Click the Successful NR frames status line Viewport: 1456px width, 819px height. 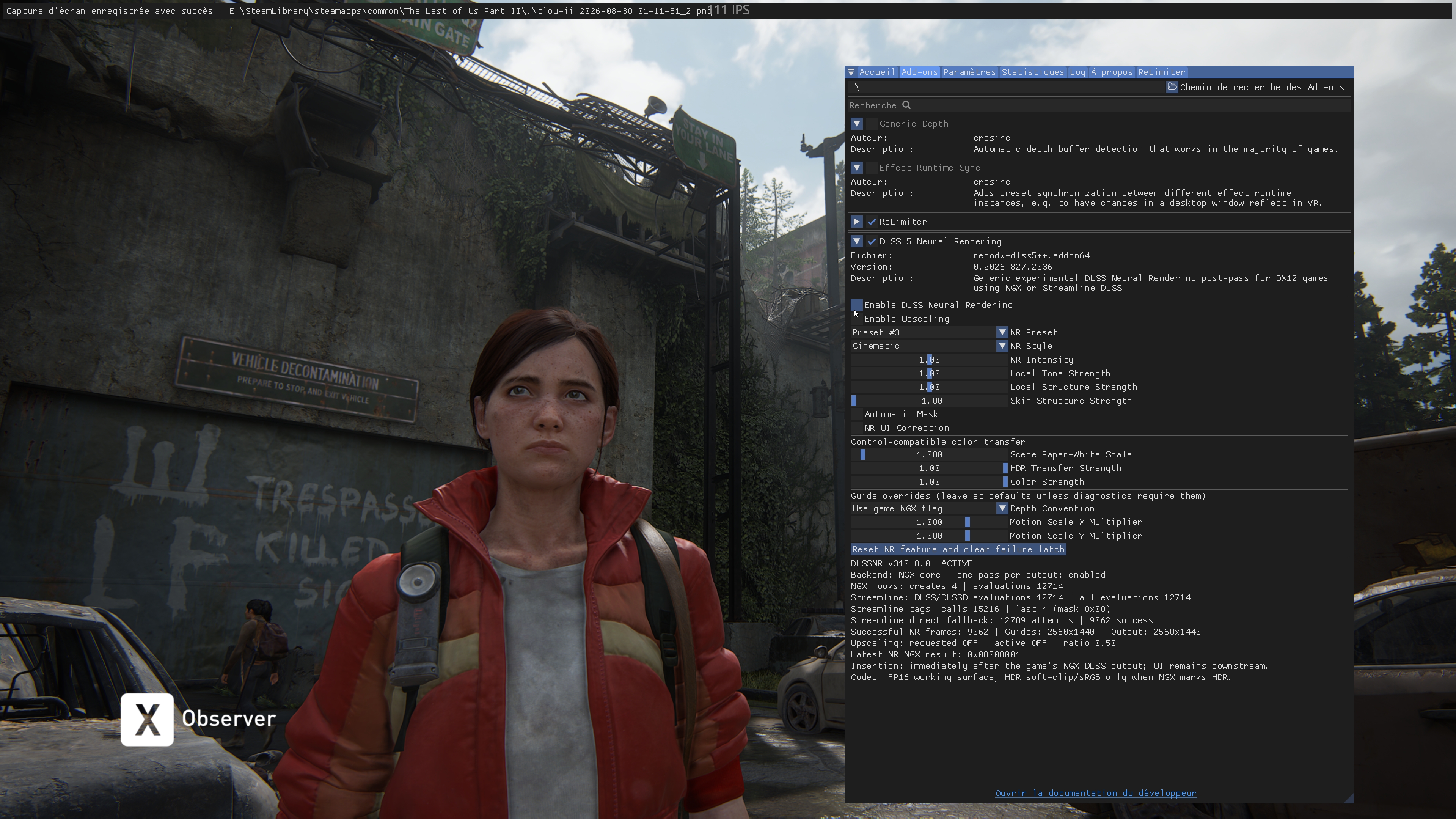(1026, 632)
